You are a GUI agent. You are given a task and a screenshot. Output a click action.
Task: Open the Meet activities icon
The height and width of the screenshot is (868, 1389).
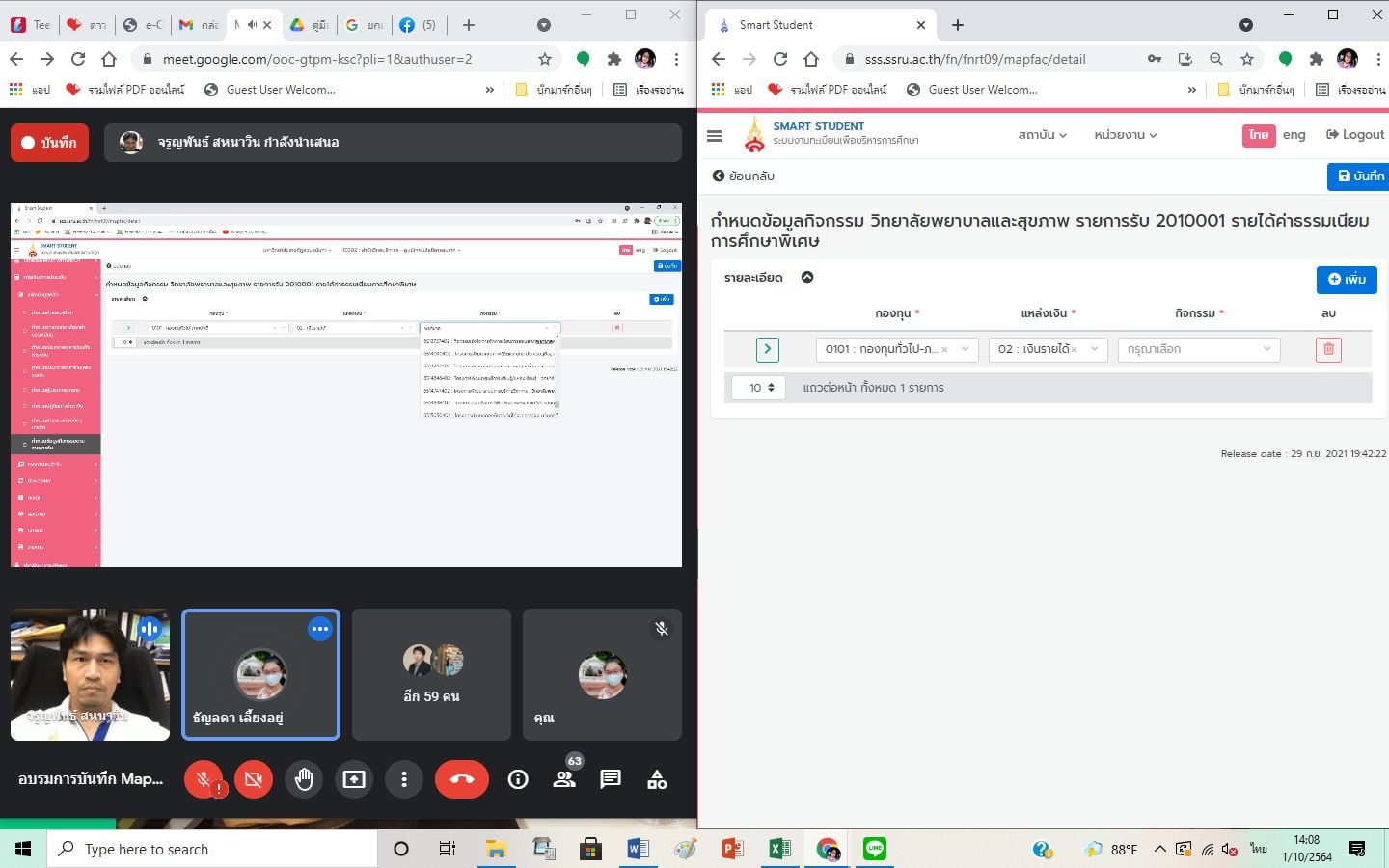click(657, 779)
